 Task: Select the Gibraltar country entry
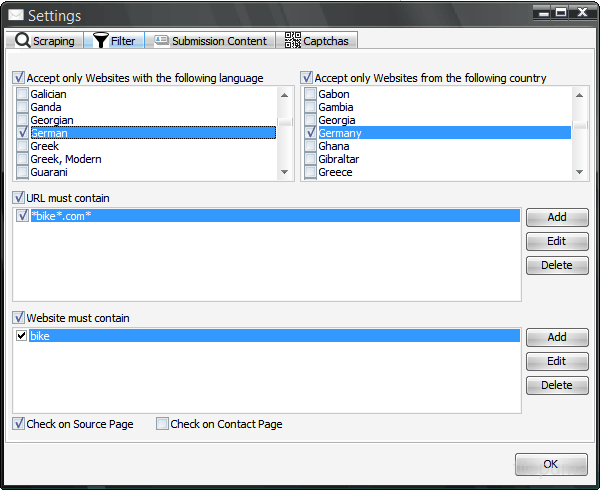tap(339, 159)
